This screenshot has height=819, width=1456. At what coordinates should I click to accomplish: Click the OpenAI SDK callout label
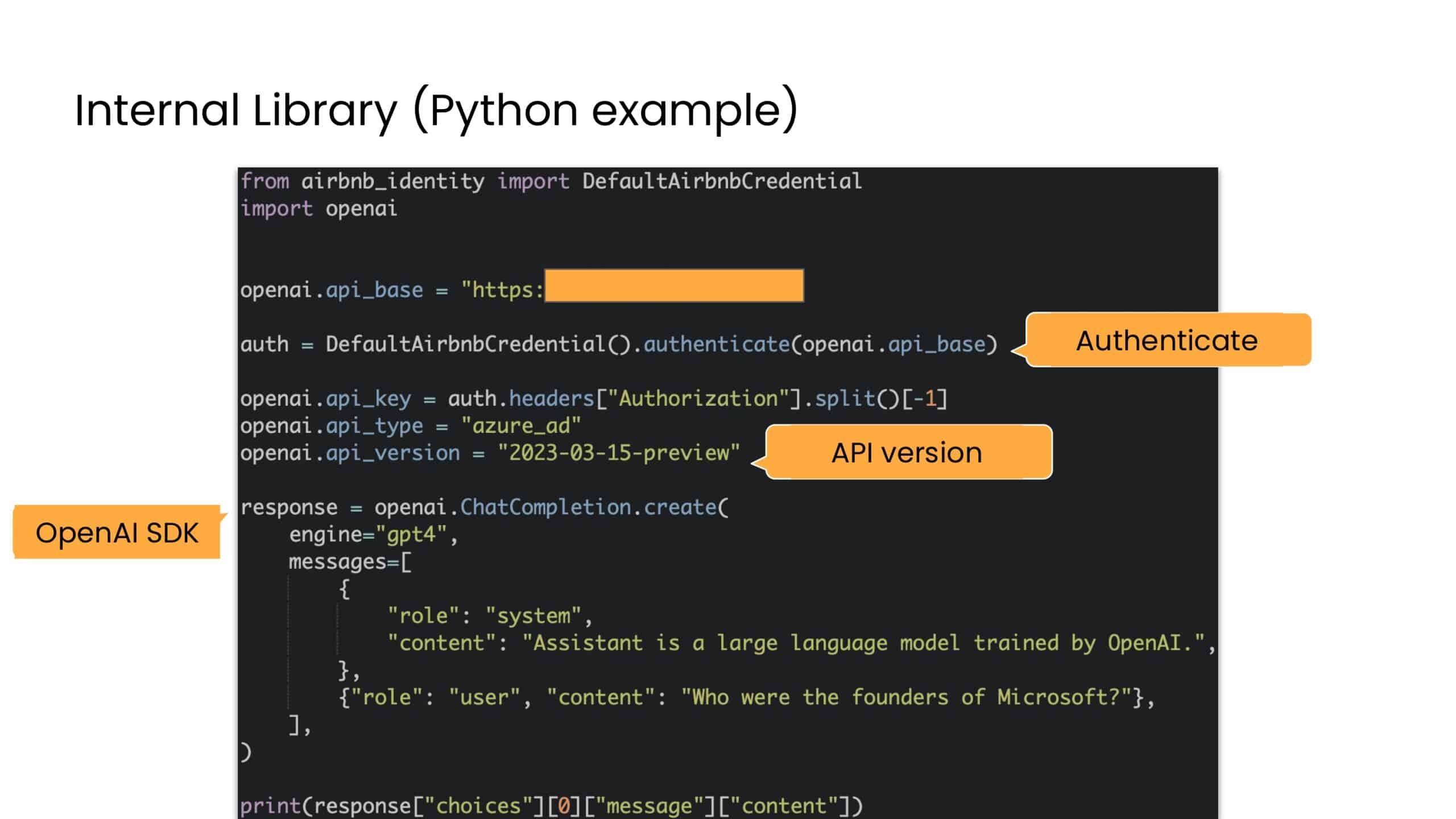pos(117,533)
